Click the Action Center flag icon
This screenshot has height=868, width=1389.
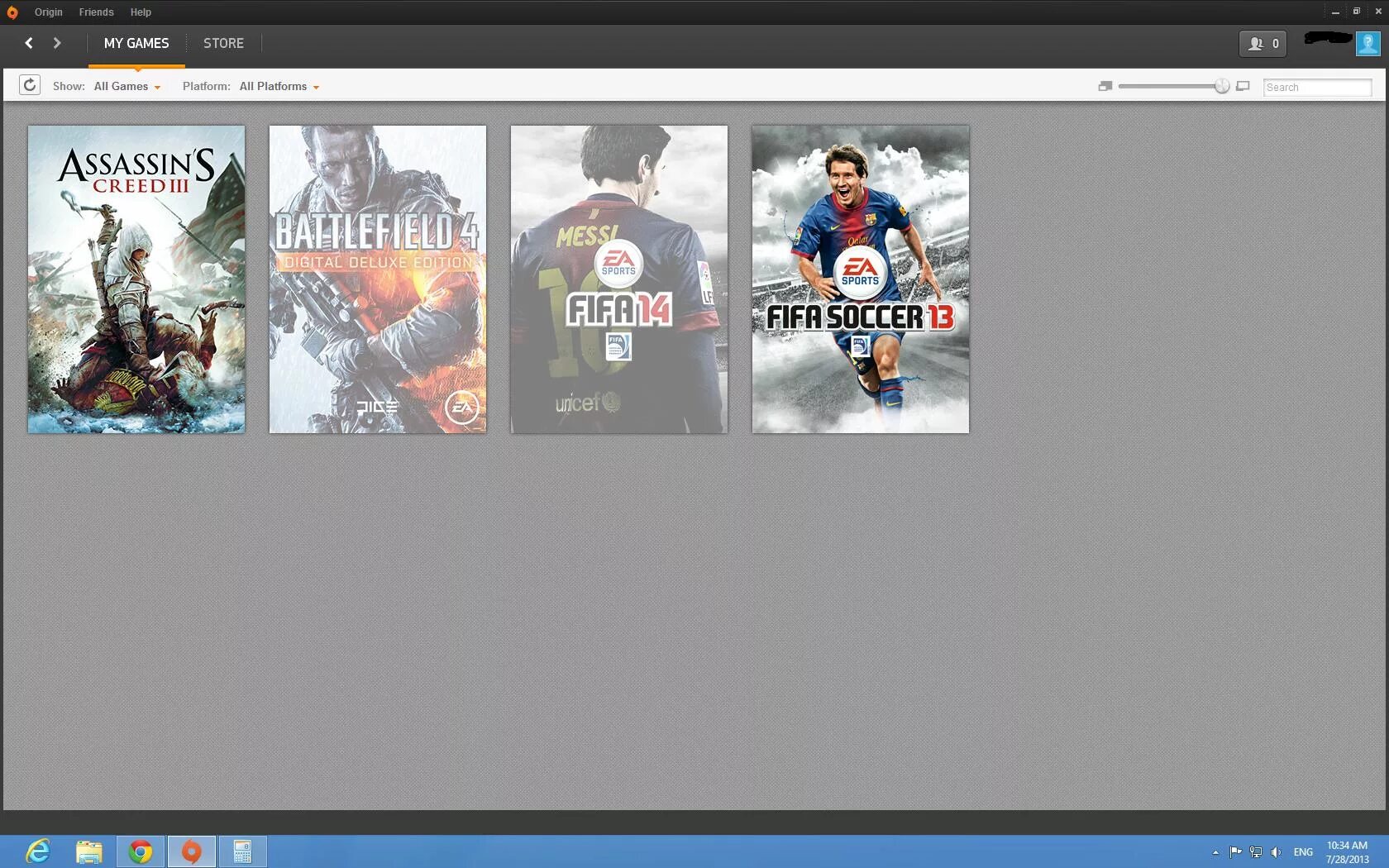pyautogui.click(x=1235, y=851)
